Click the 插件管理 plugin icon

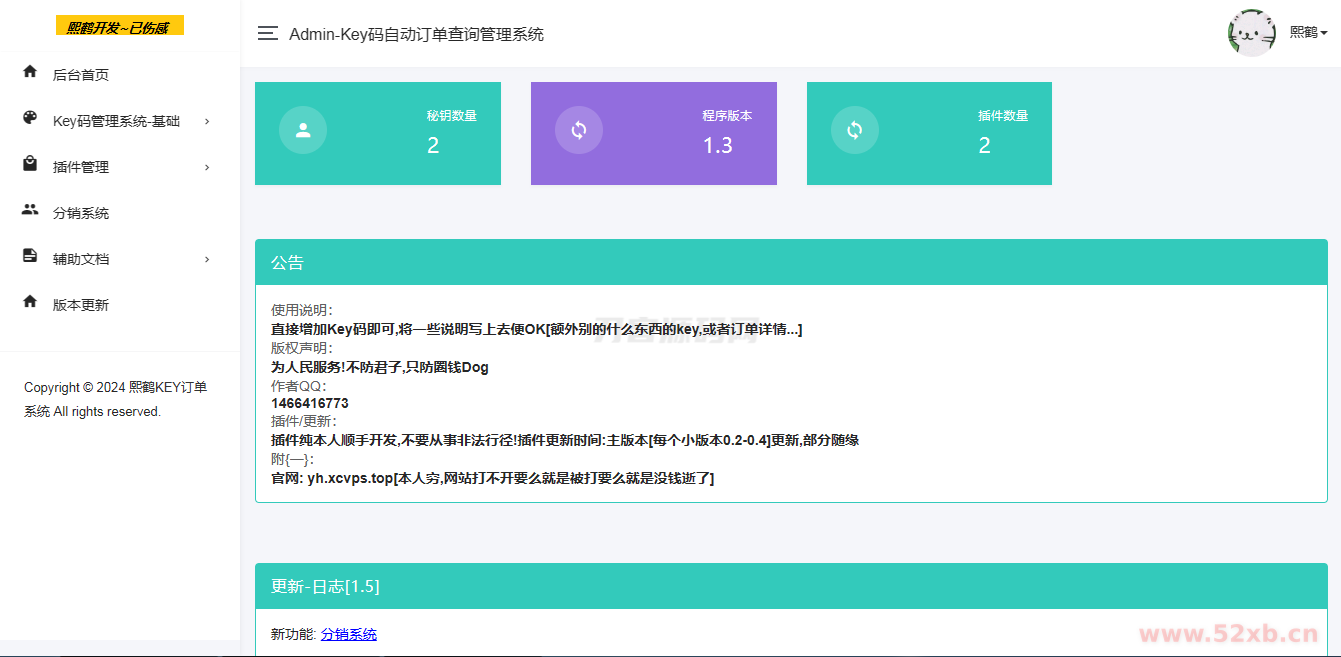(x=29, y=164)
